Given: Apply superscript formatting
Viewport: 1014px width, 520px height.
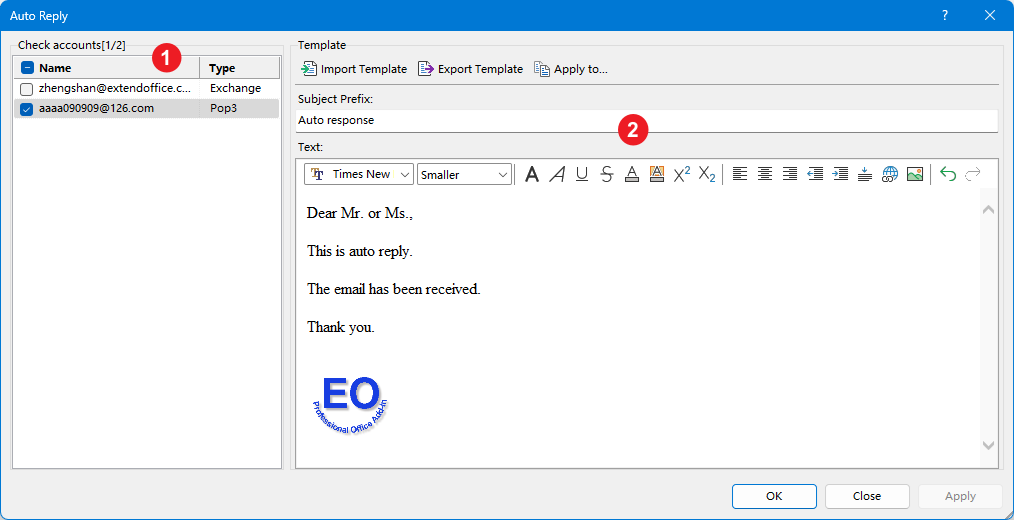Looking at the screenshot, I should (x=682, y=174).
